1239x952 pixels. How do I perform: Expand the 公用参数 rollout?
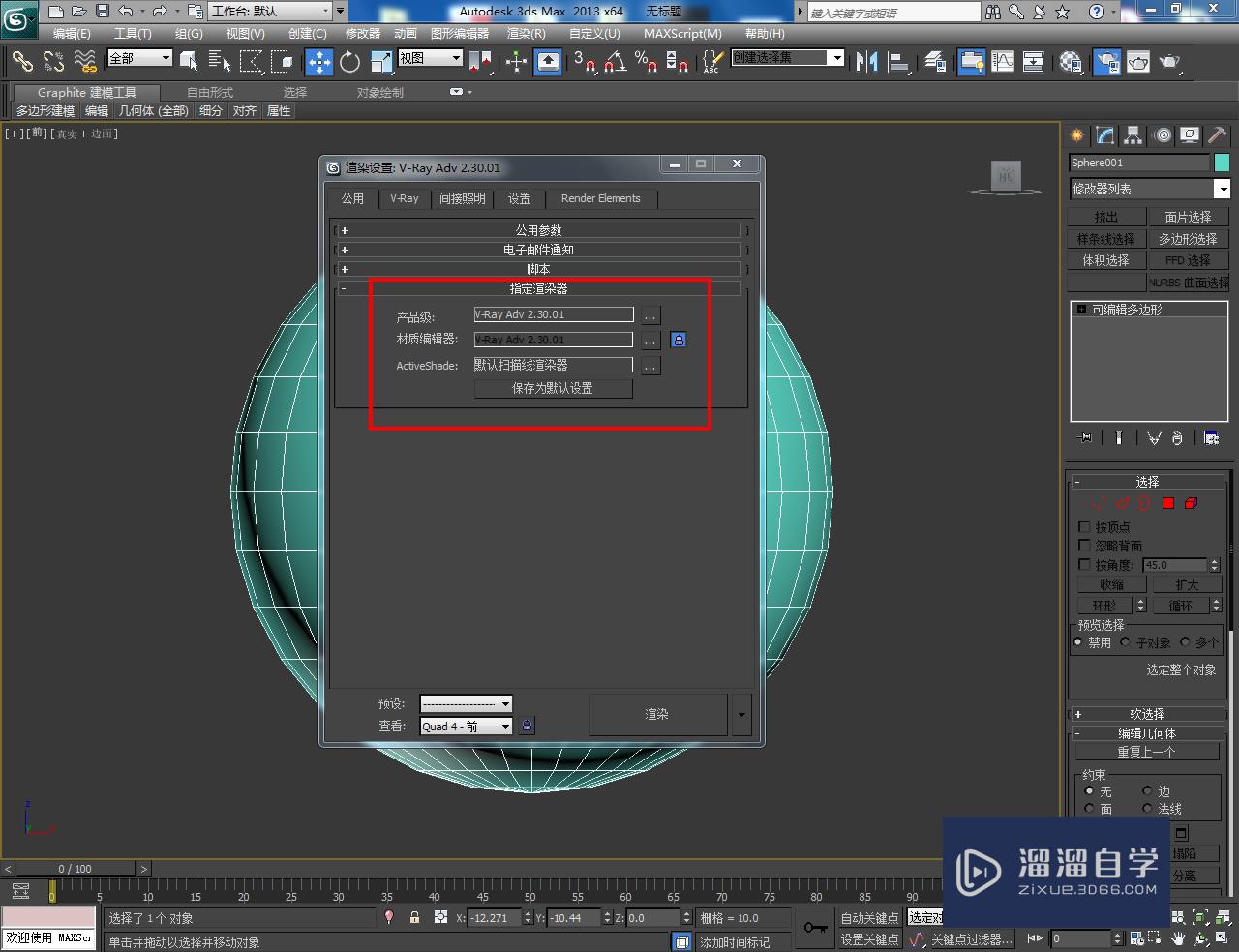[538, 230]
